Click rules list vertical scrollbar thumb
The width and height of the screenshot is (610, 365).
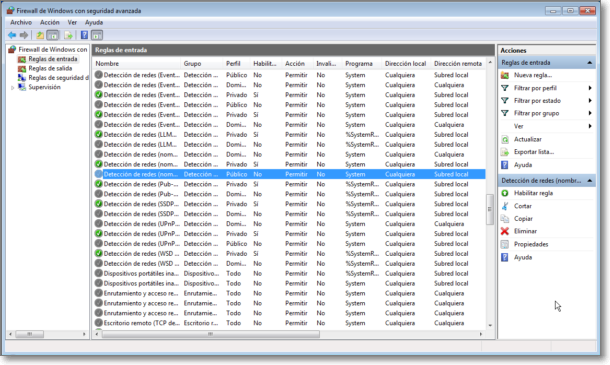[x=490, y=209]
